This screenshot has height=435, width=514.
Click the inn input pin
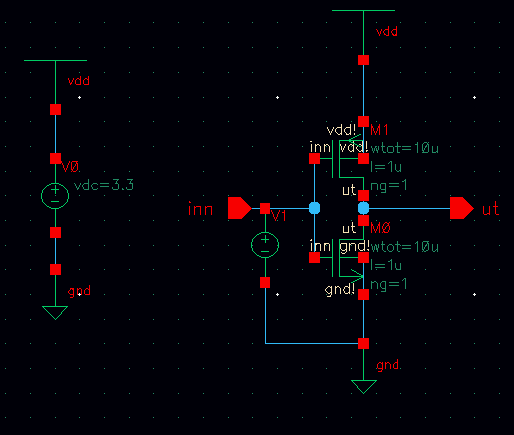pos(240,208)
